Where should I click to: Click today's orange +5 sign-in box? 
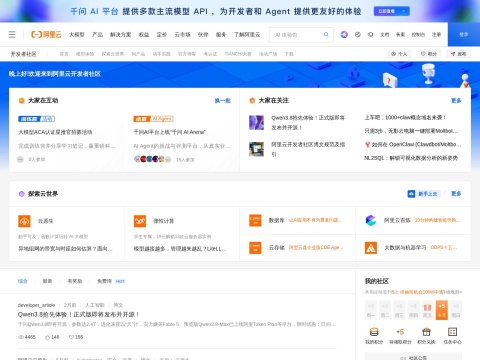442,310
